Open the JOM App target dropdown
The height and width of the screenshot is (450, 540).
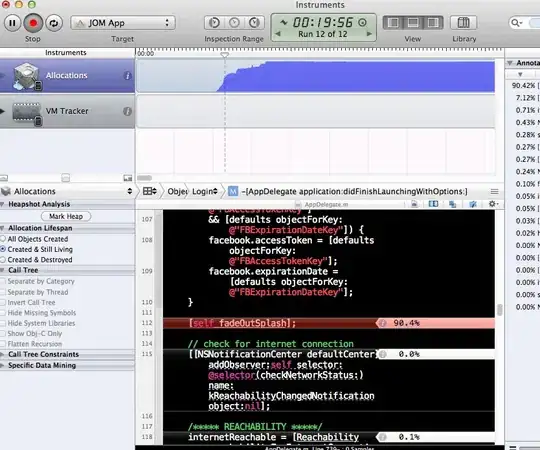click(x=123, y=23)
